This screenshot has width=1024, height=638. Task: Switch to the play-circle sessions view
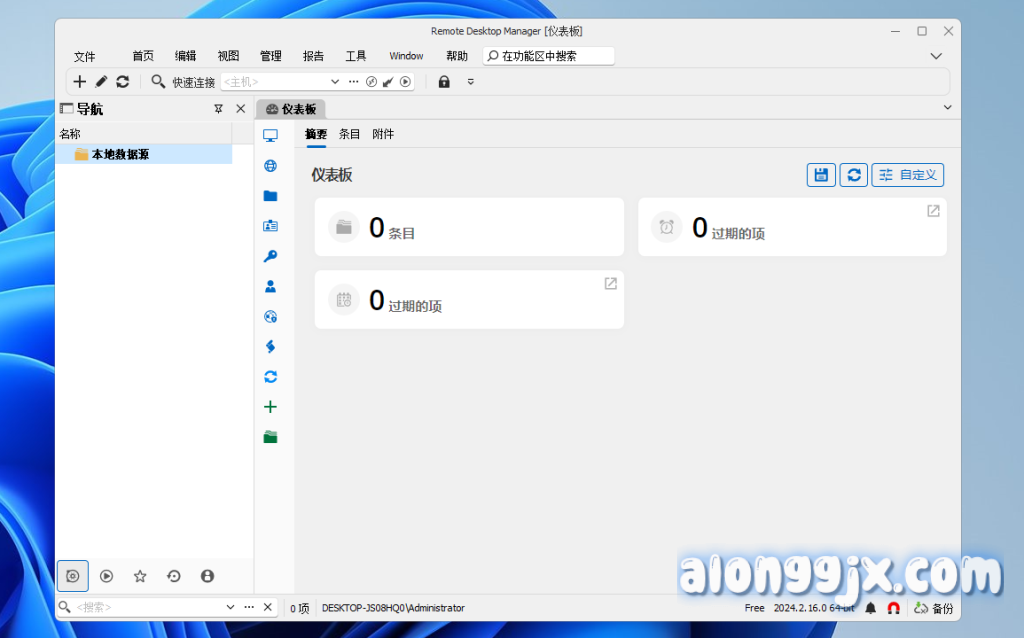click(x=106, y=576)
